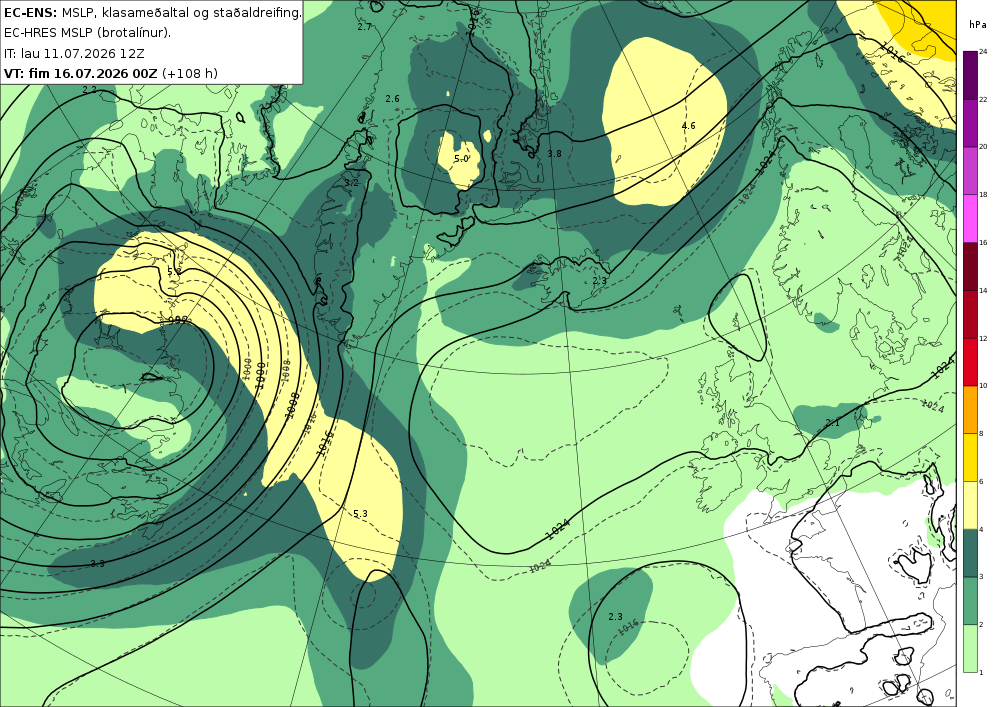Click the legend tick label '16'
This screenshot has width=1000, height=707.
(983, 242)
